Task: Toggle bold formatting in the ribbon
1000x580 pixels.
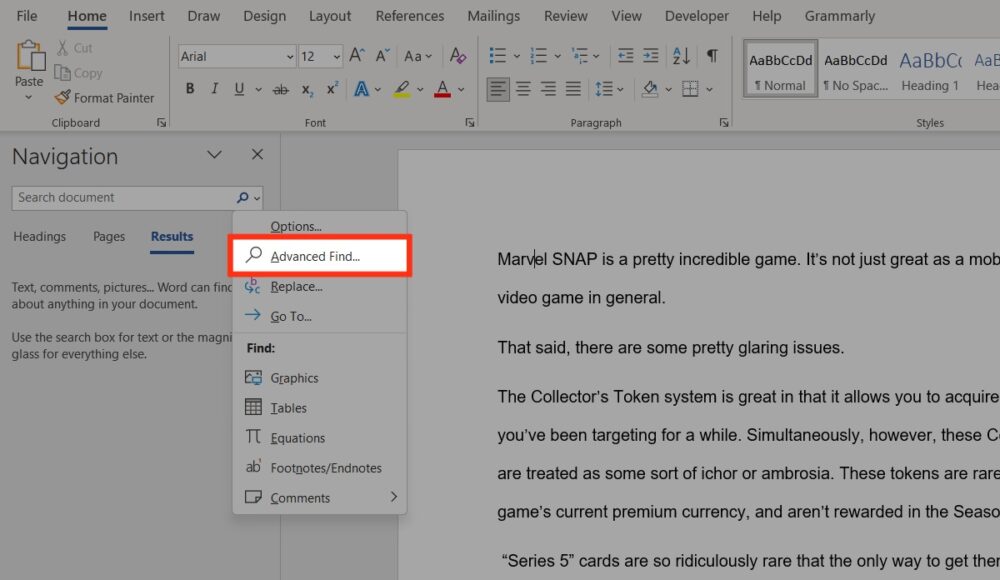Action: [x=190, y=90]
